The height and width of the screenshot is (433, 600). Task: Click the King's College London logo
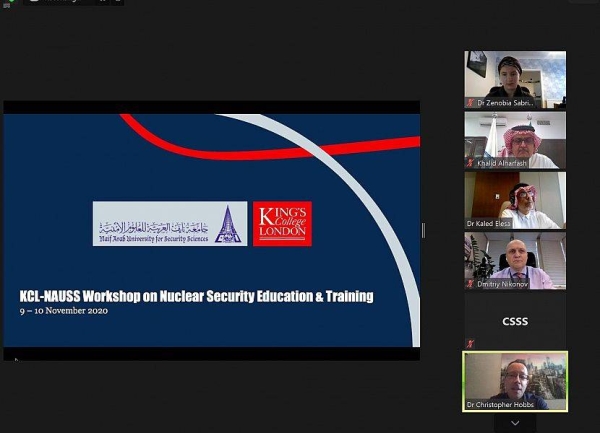pyautogui.click(x=282, y=224)
